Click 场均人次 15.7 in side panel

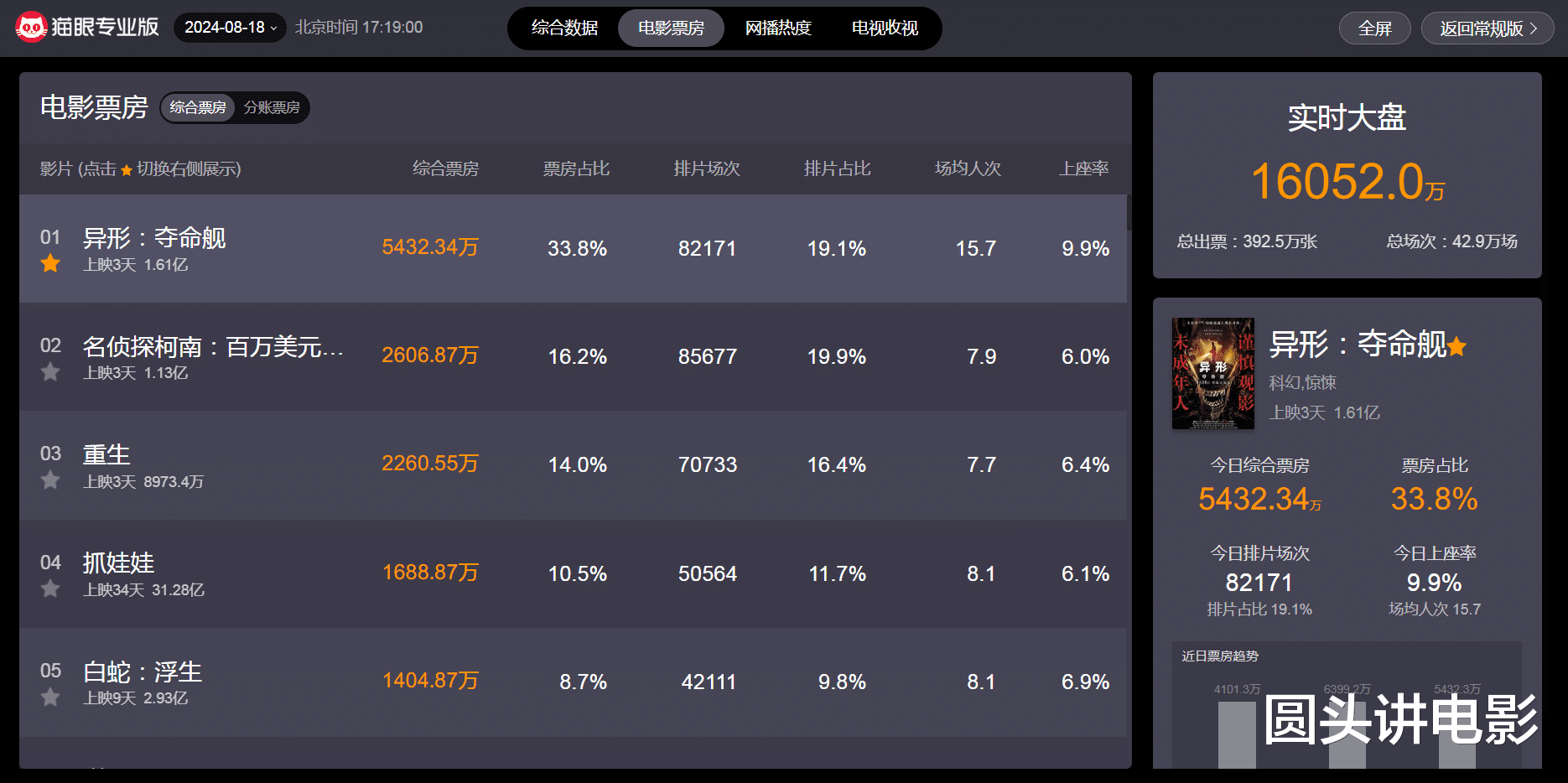[x=1435, y=609]
